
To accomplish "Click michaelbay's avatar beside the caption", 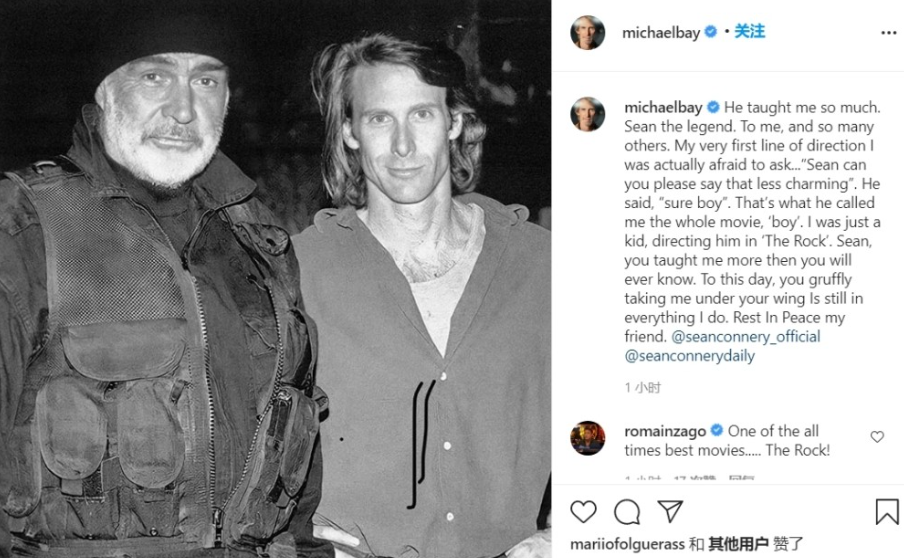I will click(x=587, y=114).
